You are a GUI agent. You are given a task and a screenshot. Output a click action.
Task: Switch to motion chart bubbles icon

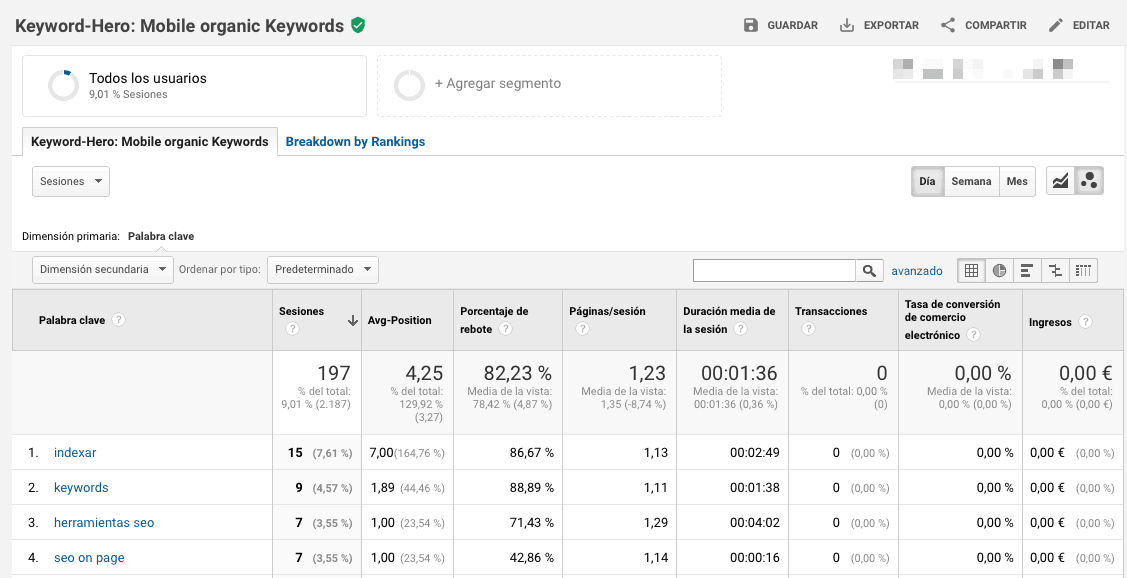(1089, 181)
